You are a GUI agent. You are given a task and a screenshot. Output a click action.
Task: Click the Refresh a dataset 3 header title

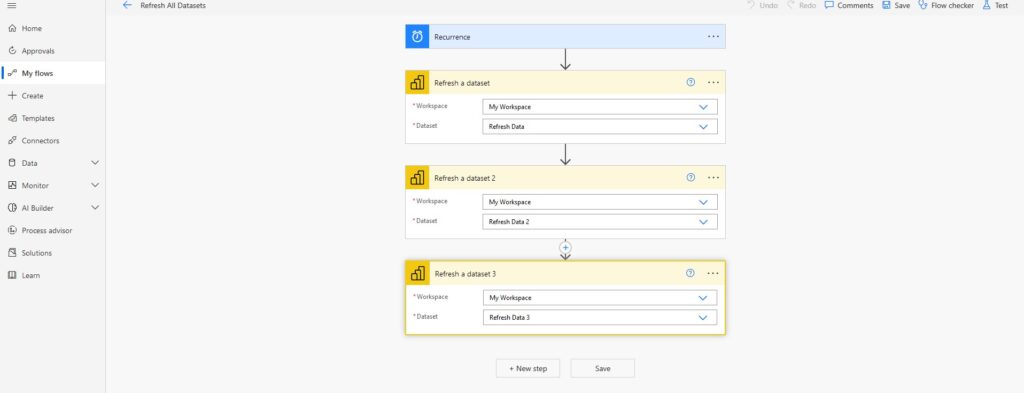[x=465, y=274]
